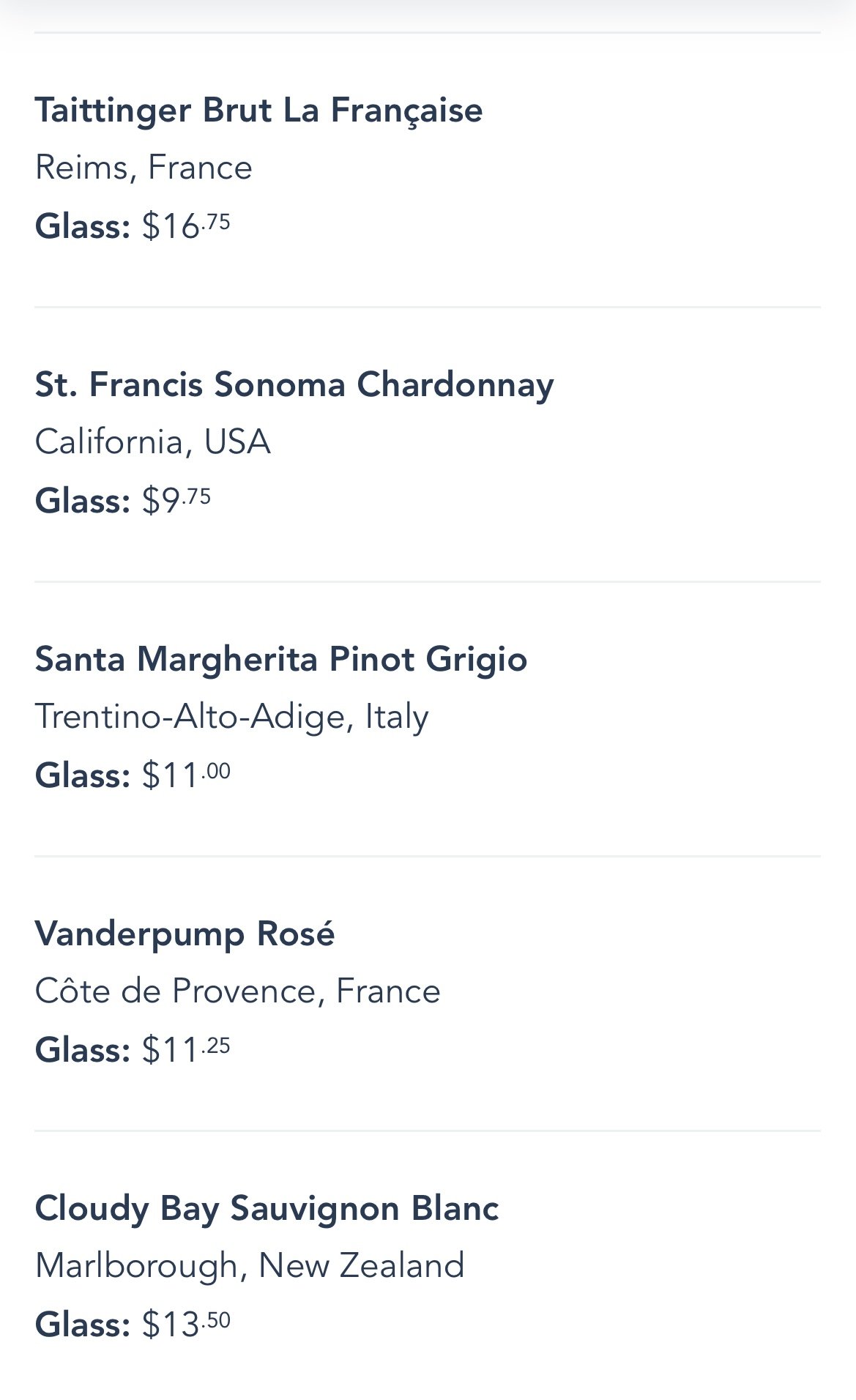
Task: Click the Glass label under Taittinger
Action: tap(82, 226)
